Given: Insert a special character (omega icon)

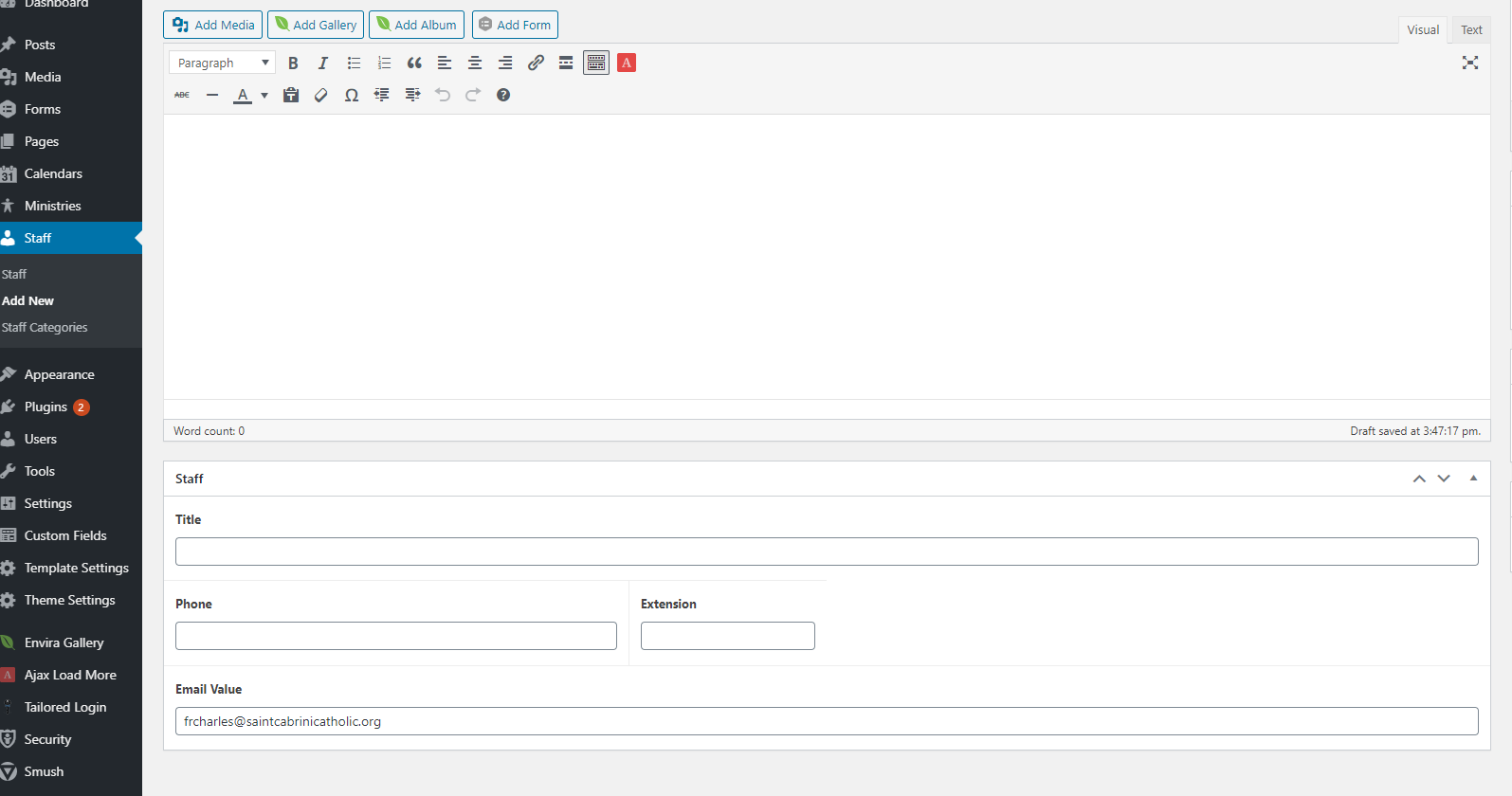Looking at the screenshot, I should (x=352, y=95).
